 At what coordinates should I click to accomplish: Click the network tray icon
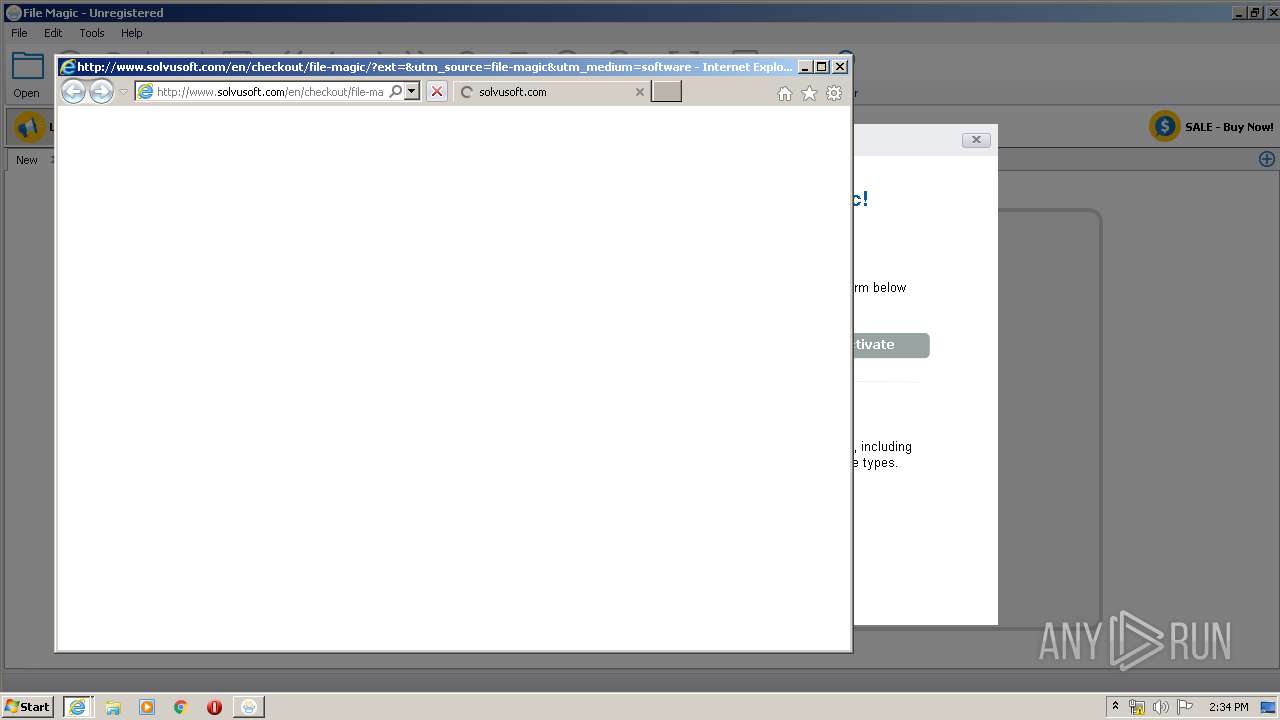coord(1137,707)
